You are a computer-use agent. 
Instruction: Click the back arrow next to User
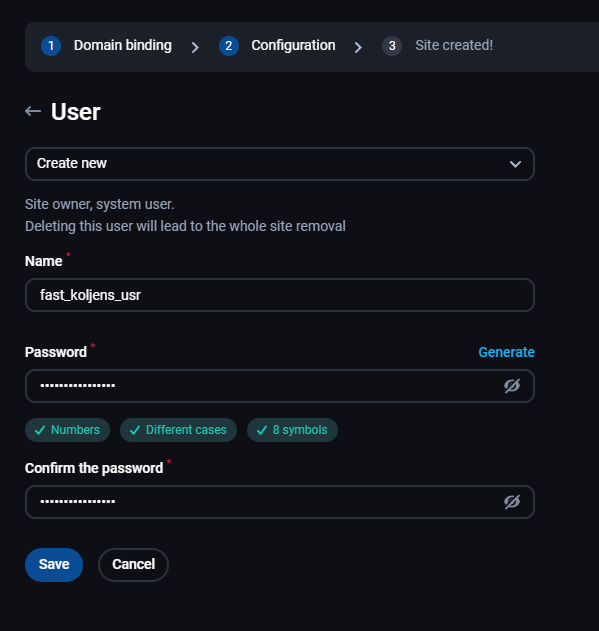[x=33, y=111]
